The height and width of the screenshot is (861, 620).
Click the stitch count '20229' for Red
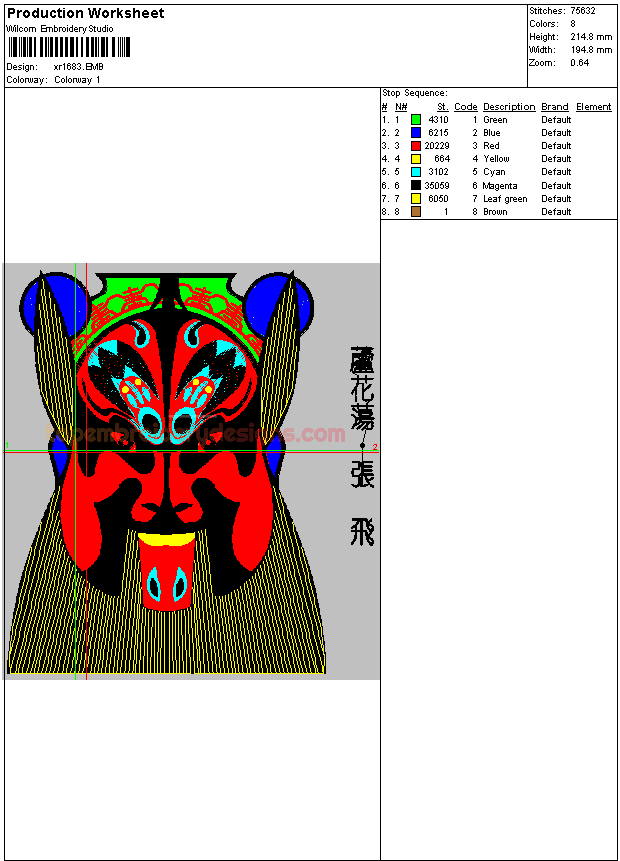[437, 146]
